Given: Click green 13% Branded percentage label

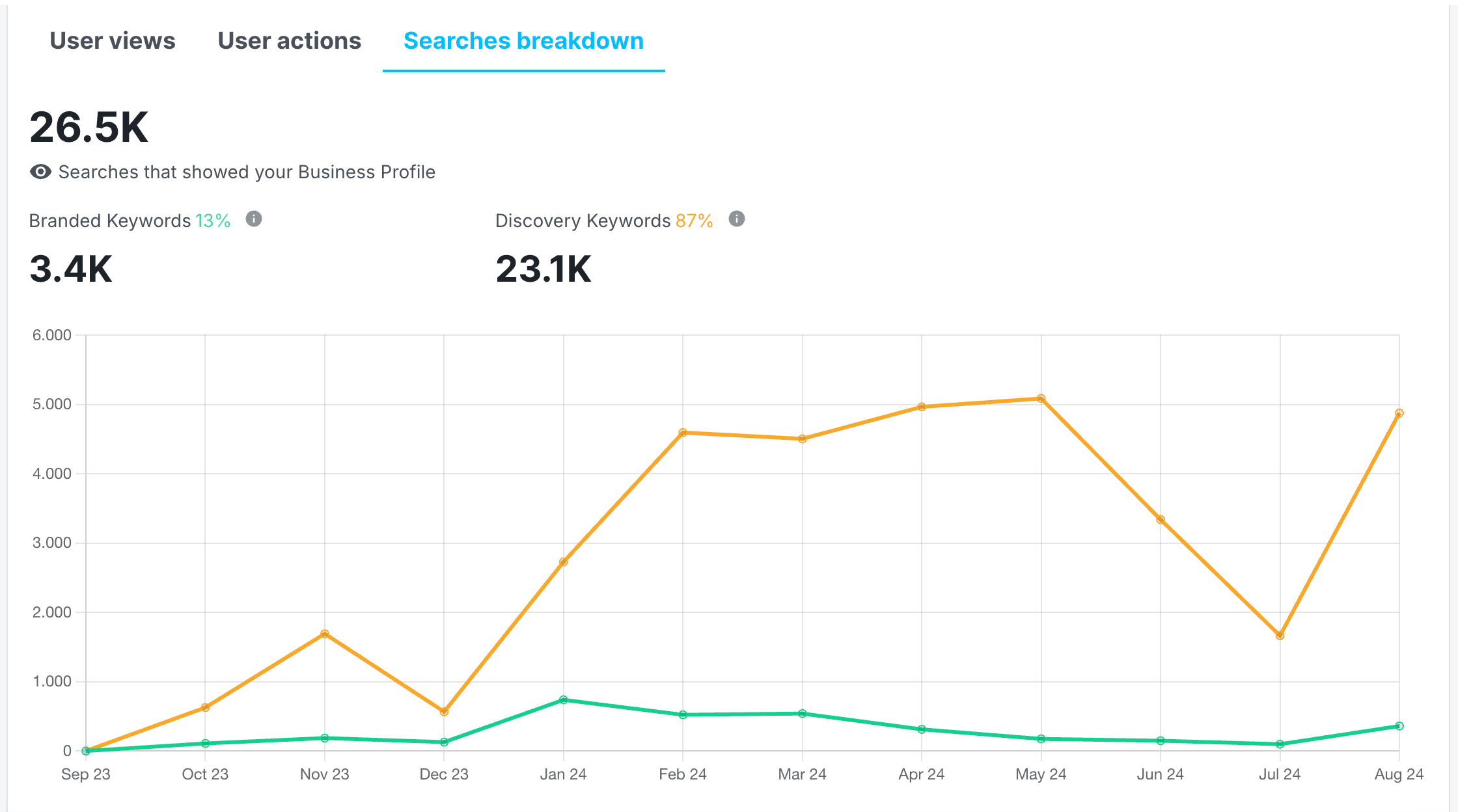Looking at the screenshot, I should tap(213, 221).
